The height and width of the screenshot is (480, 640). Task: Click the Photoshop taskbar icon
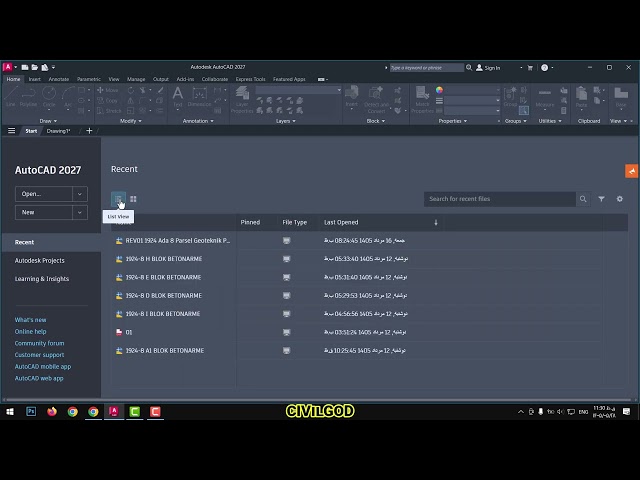point(31,411)
